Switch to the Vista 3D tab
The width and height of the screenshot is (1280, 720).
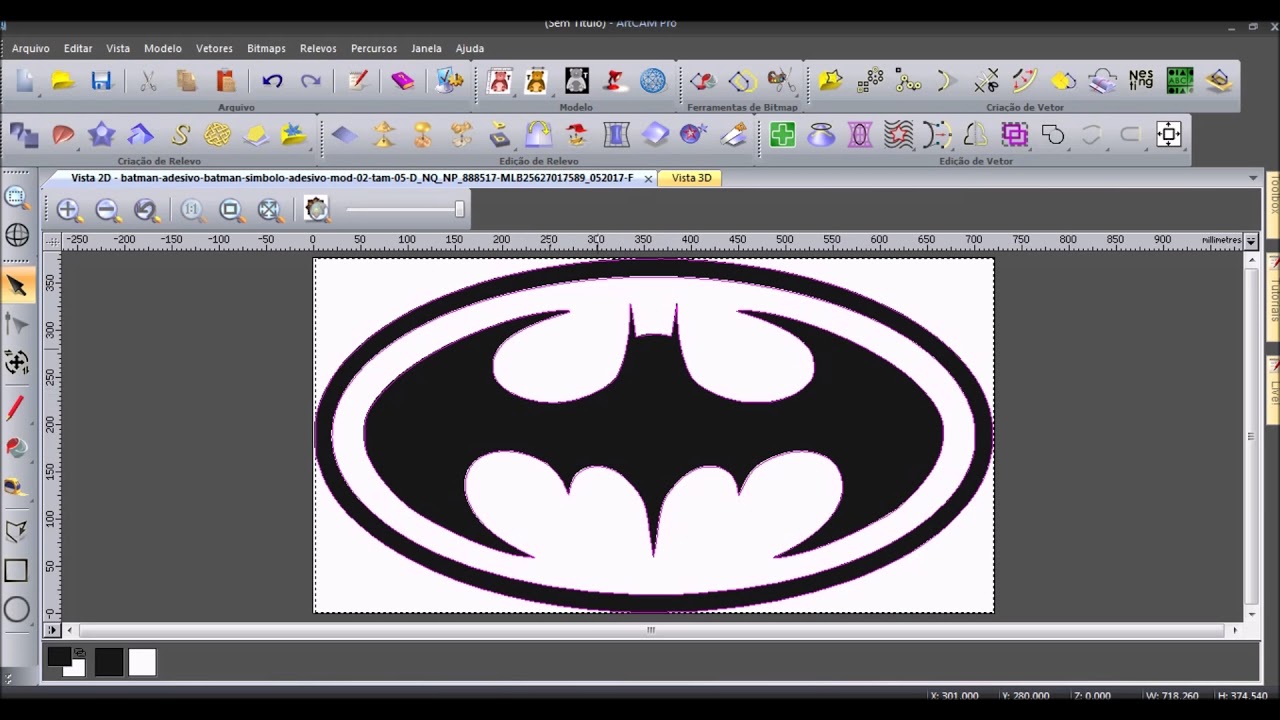tap(692, 178)
